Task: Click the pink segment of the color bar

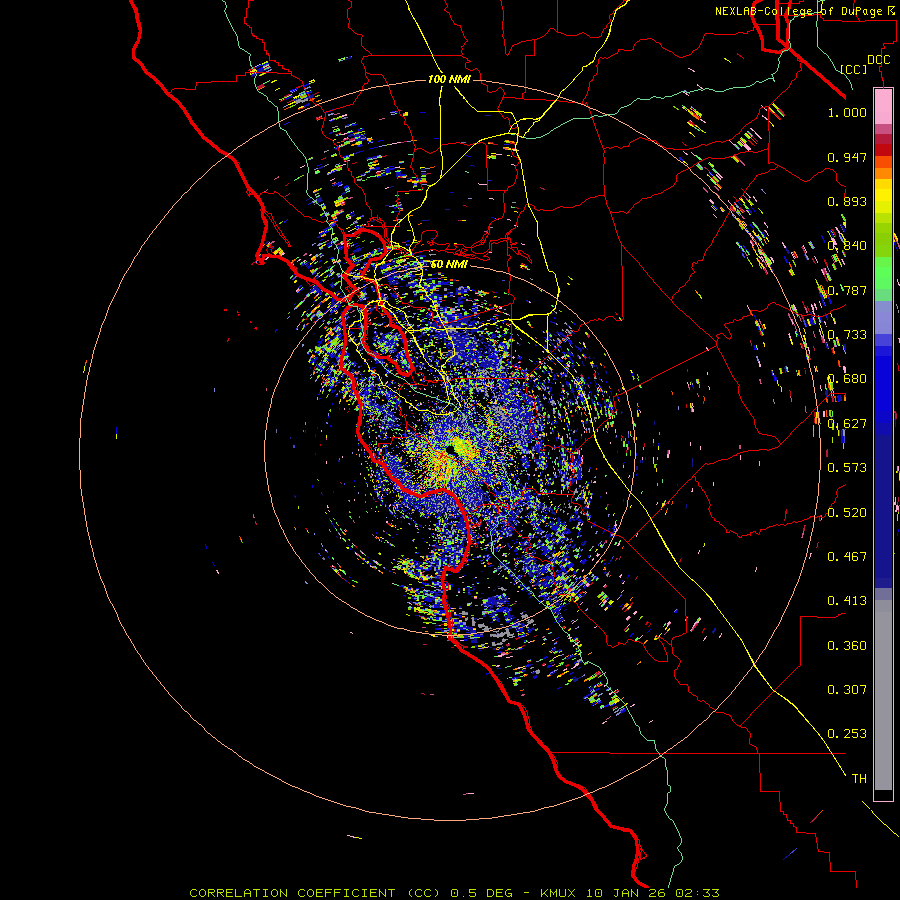Action: [883, 106]
